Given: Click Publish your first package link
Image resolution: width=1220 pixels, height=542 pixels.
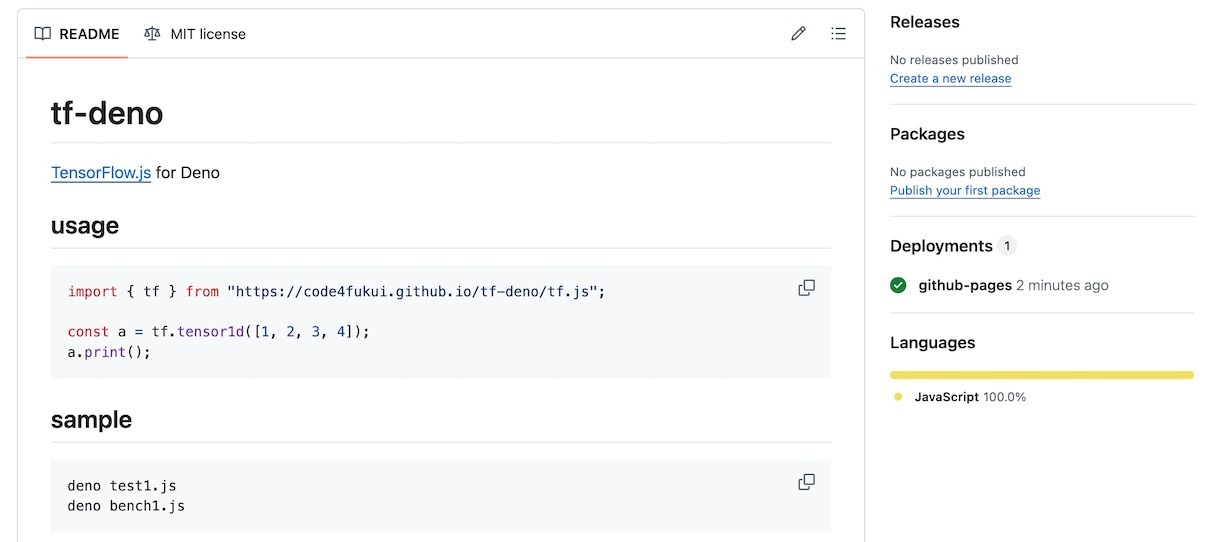Looking at the screenshot, I should [x=965, y=191].
